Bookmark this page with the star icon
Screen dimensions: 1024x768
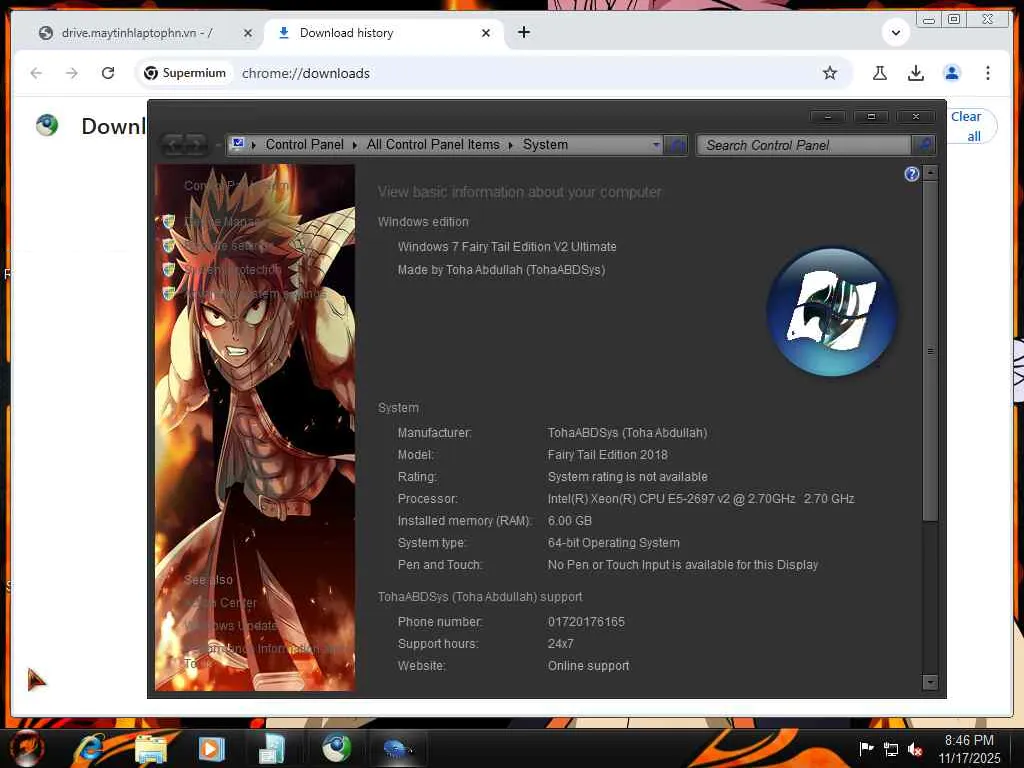pyautogui.click(x=830, y=73)
